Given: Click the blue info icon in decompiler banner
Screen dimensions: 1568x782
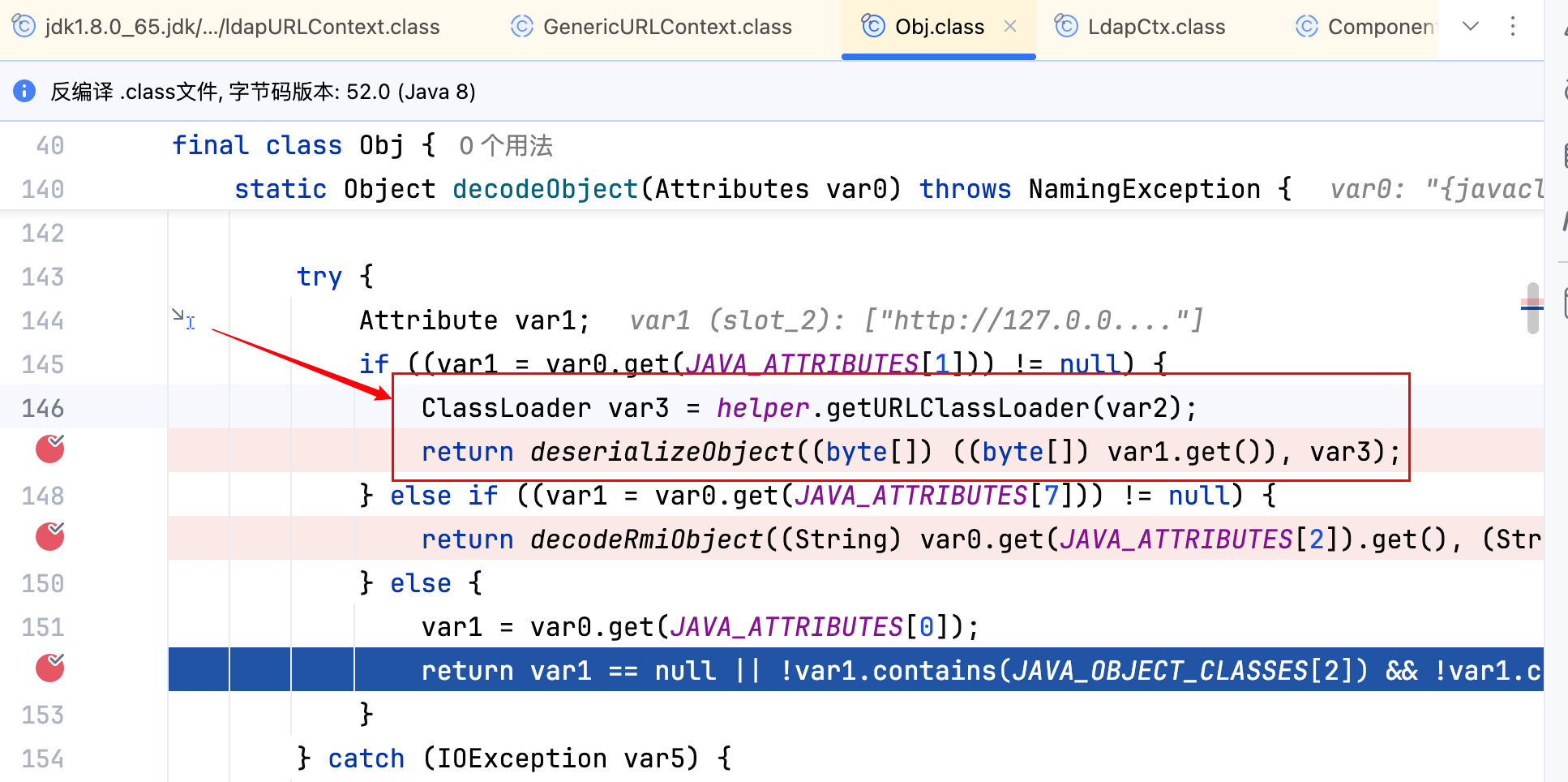Looking at the screenshot, I should click(x=24, y=91).
